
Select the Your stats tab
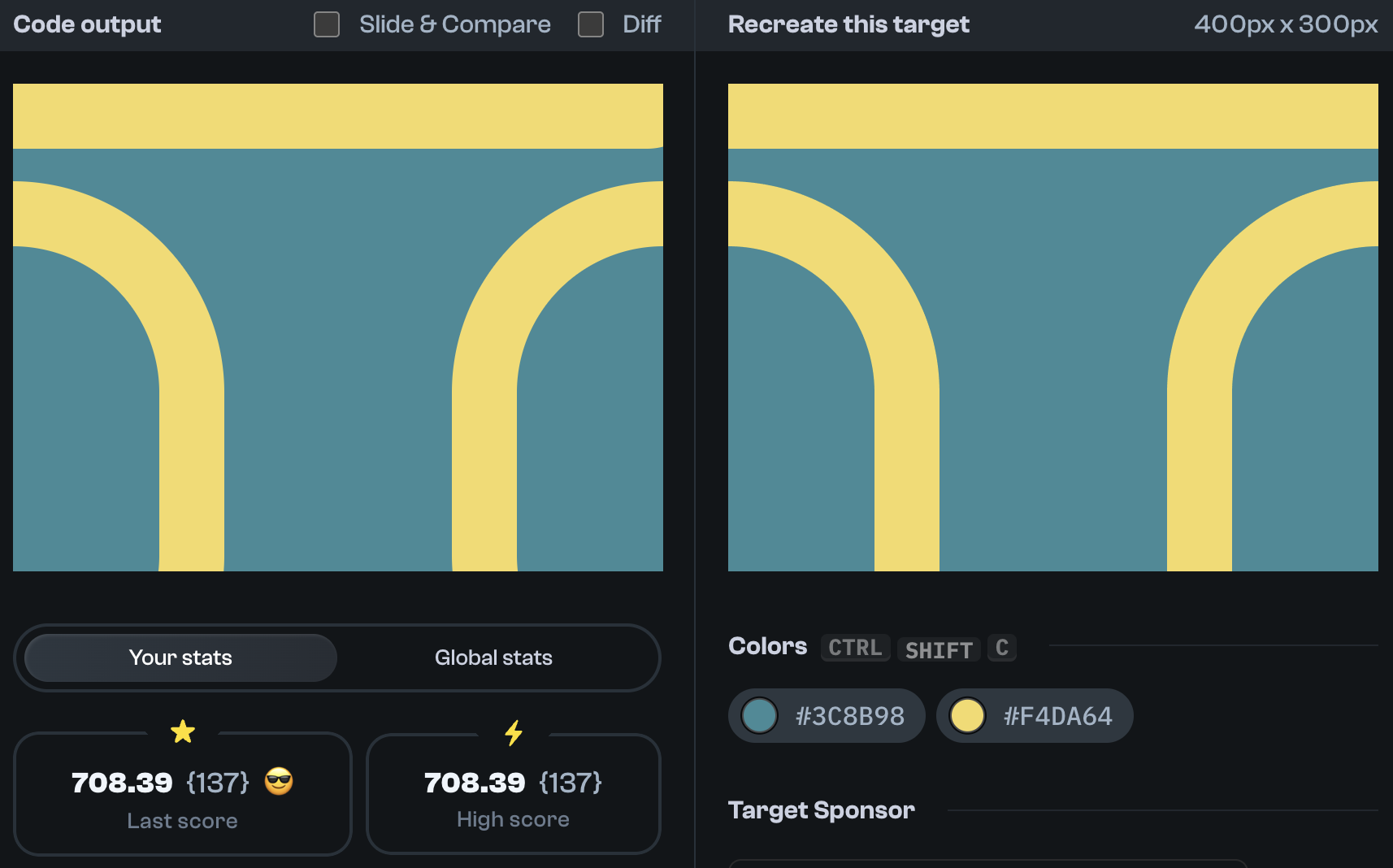[x=180, y=658]
